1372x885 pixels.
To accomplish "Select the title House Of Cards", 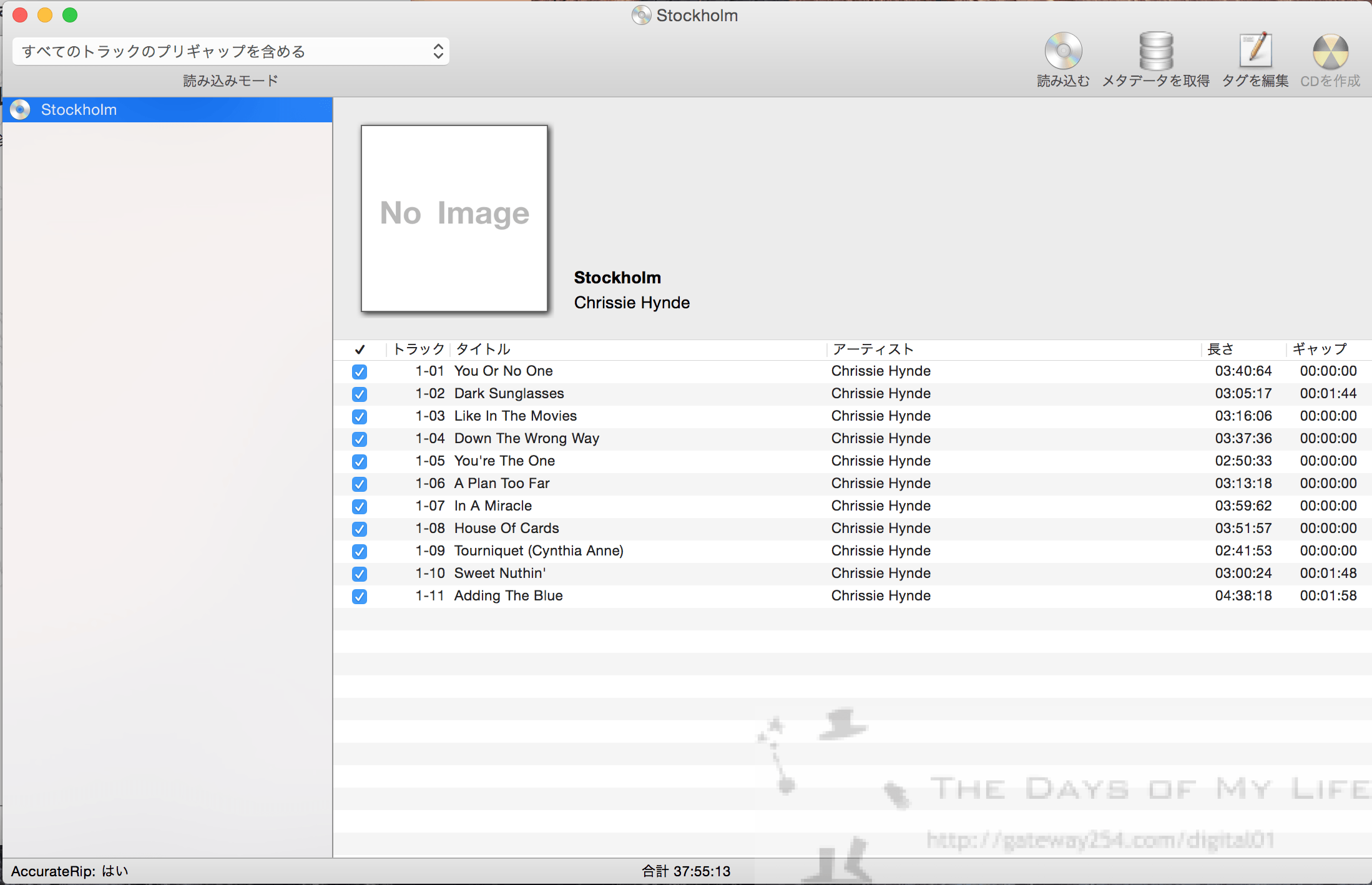I will [x=507, y=528].
